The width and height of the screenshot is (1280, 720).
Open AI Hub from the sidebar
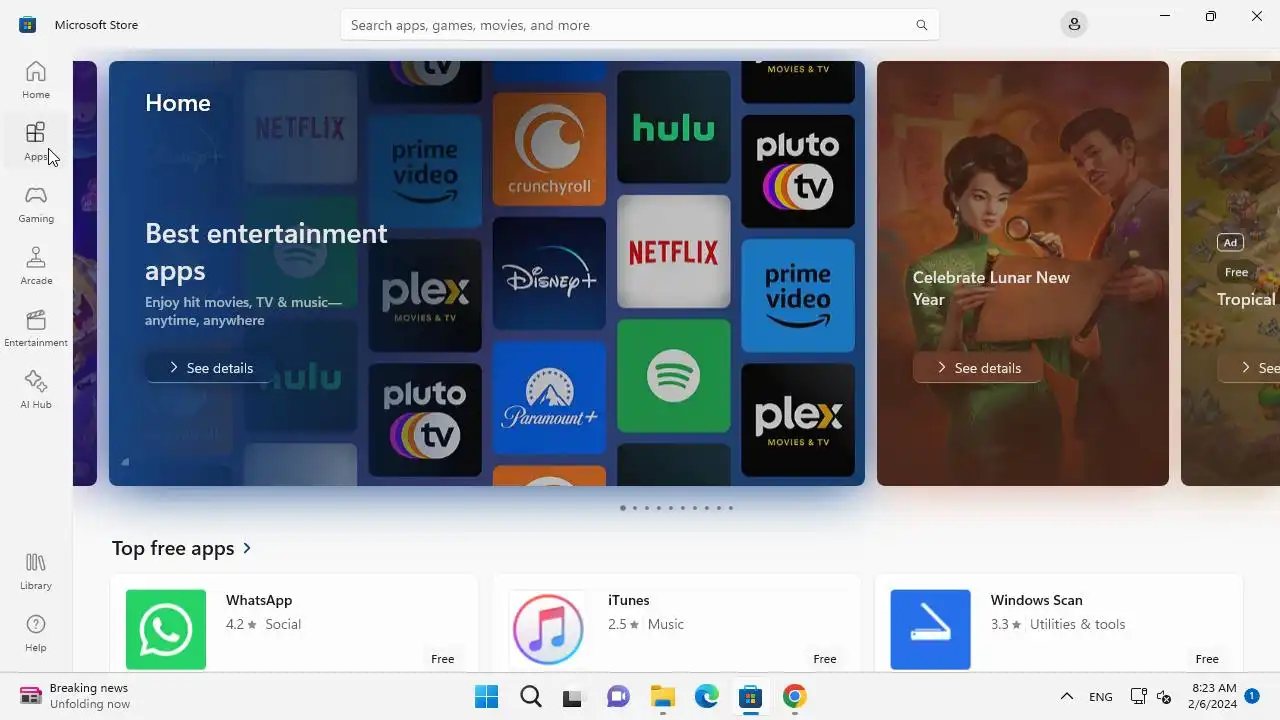(x=36, y=390)
